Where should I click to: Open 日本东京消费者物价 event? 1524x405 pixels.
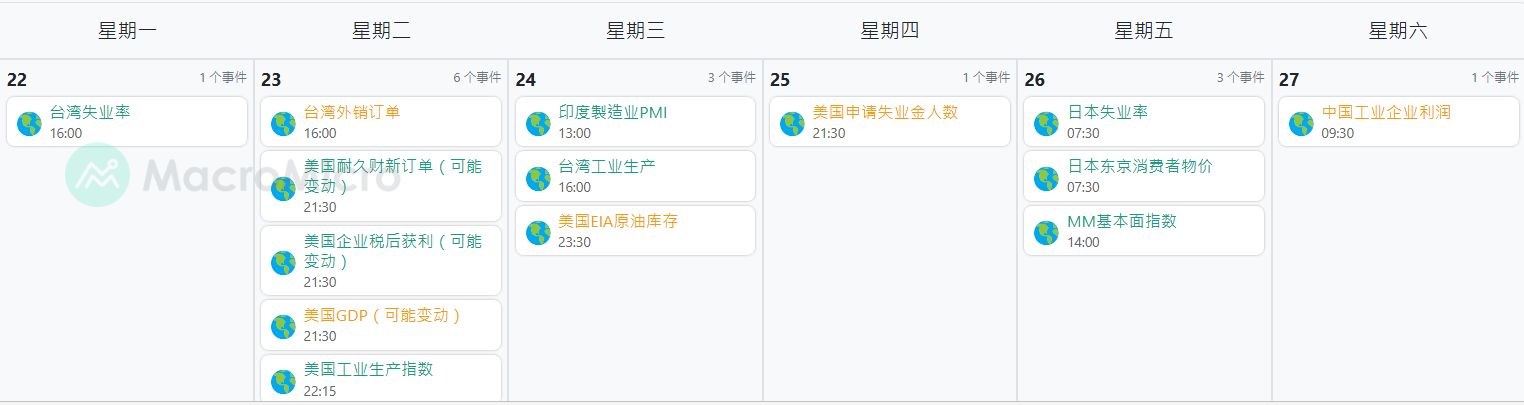1139,166
